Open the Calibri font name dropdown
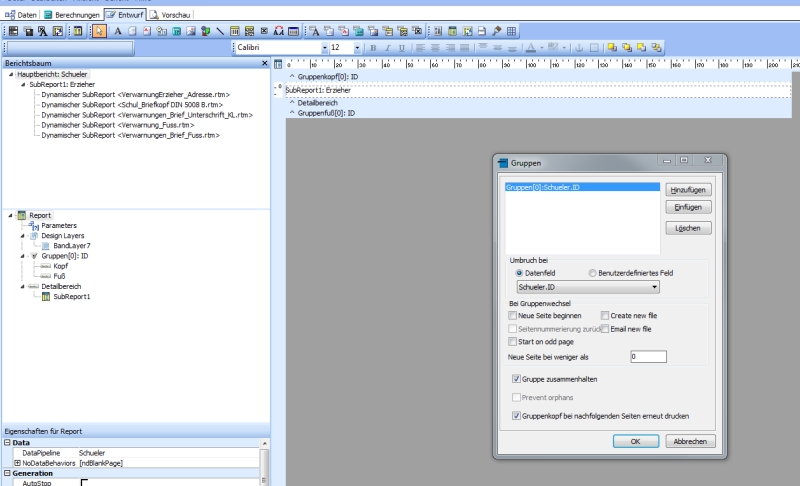The width and height of the screenshot is (800, 486). pyautogui.click(x=324, y=47)
